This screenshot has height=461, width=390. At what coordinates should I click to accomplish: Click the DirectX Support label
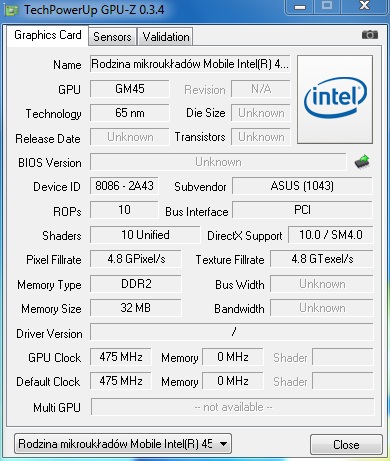coord(245,236)
